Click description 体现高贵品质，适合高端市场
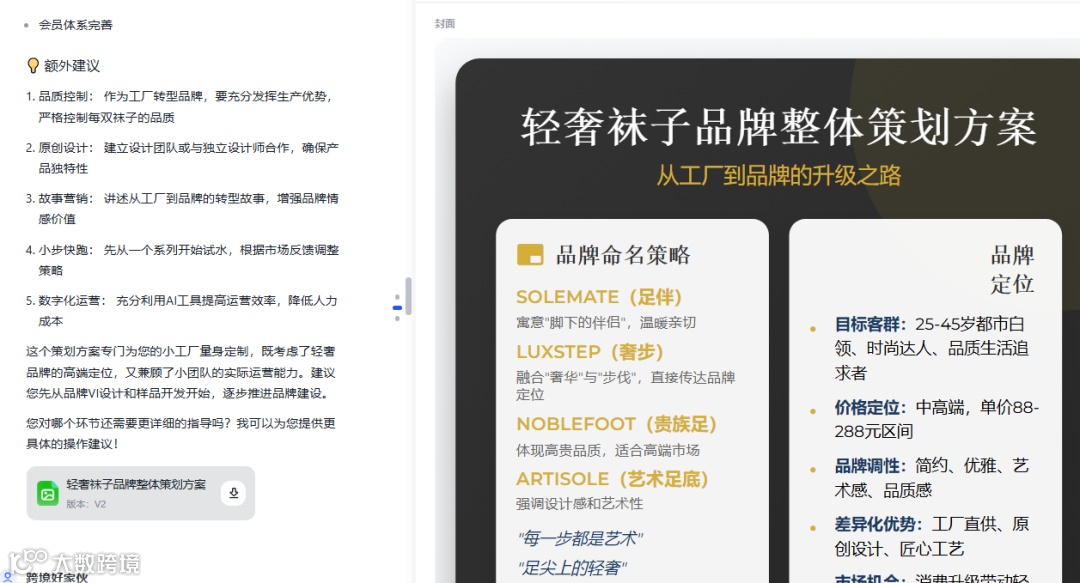This screenshot has height=583, width=1080. pyautogui.click(x=608, y=450)
